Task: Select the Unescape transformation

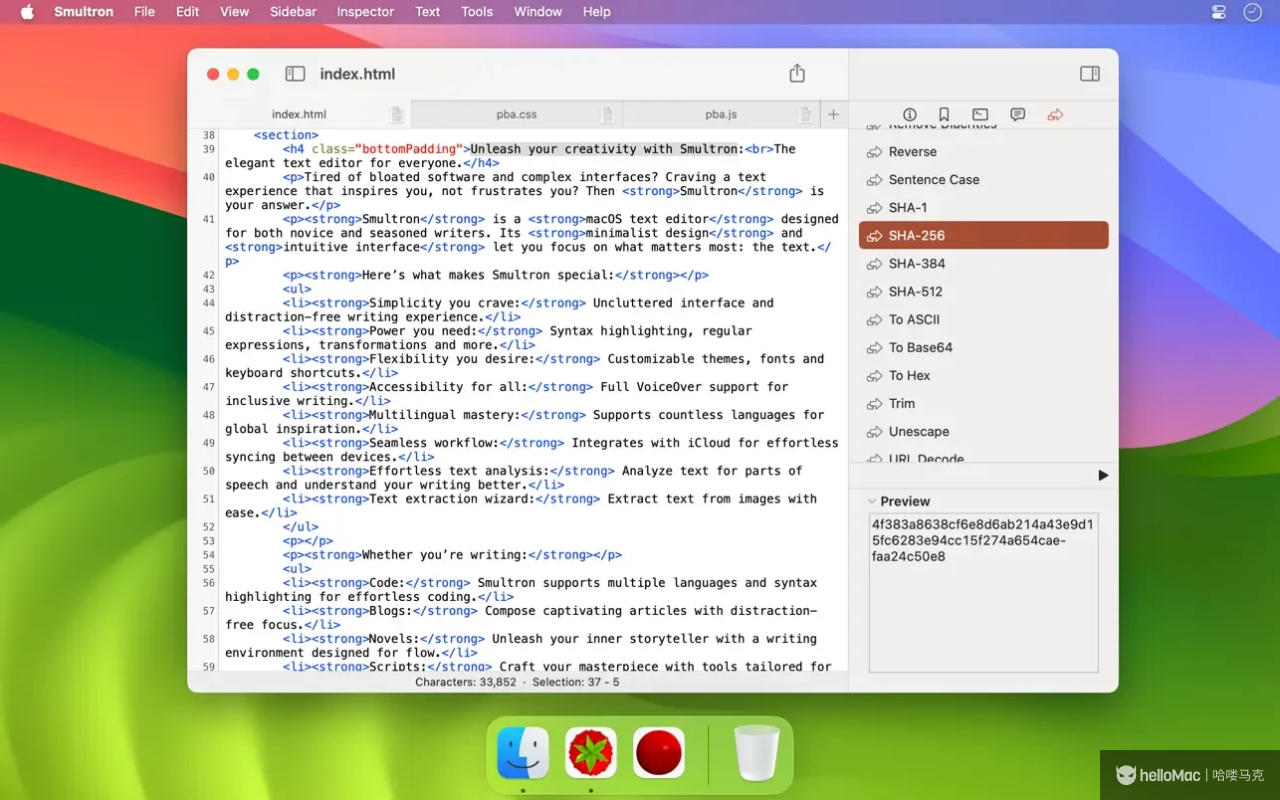Action: tap(984, 432)
